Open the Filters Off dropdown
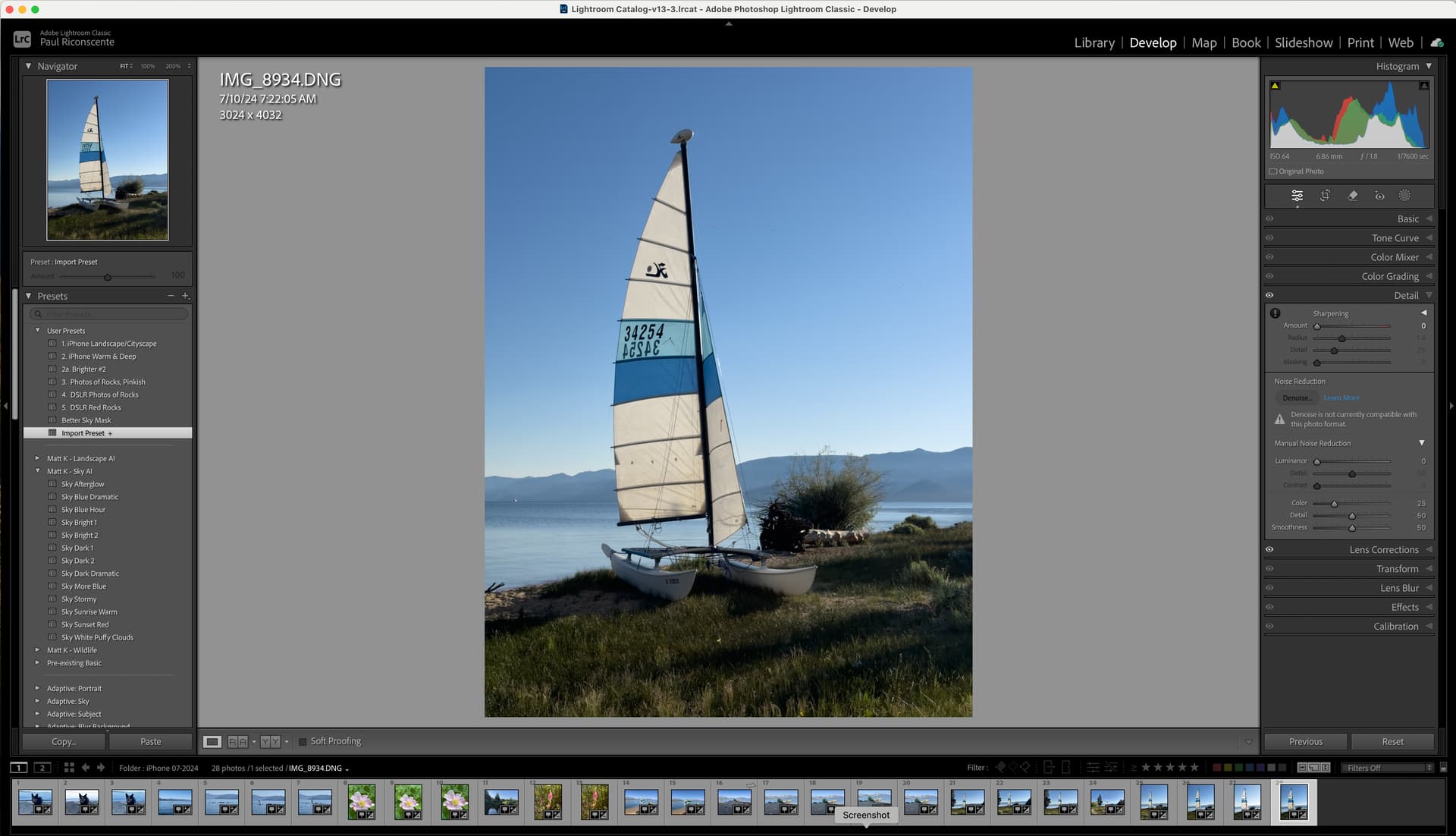 click(1389, 768)
